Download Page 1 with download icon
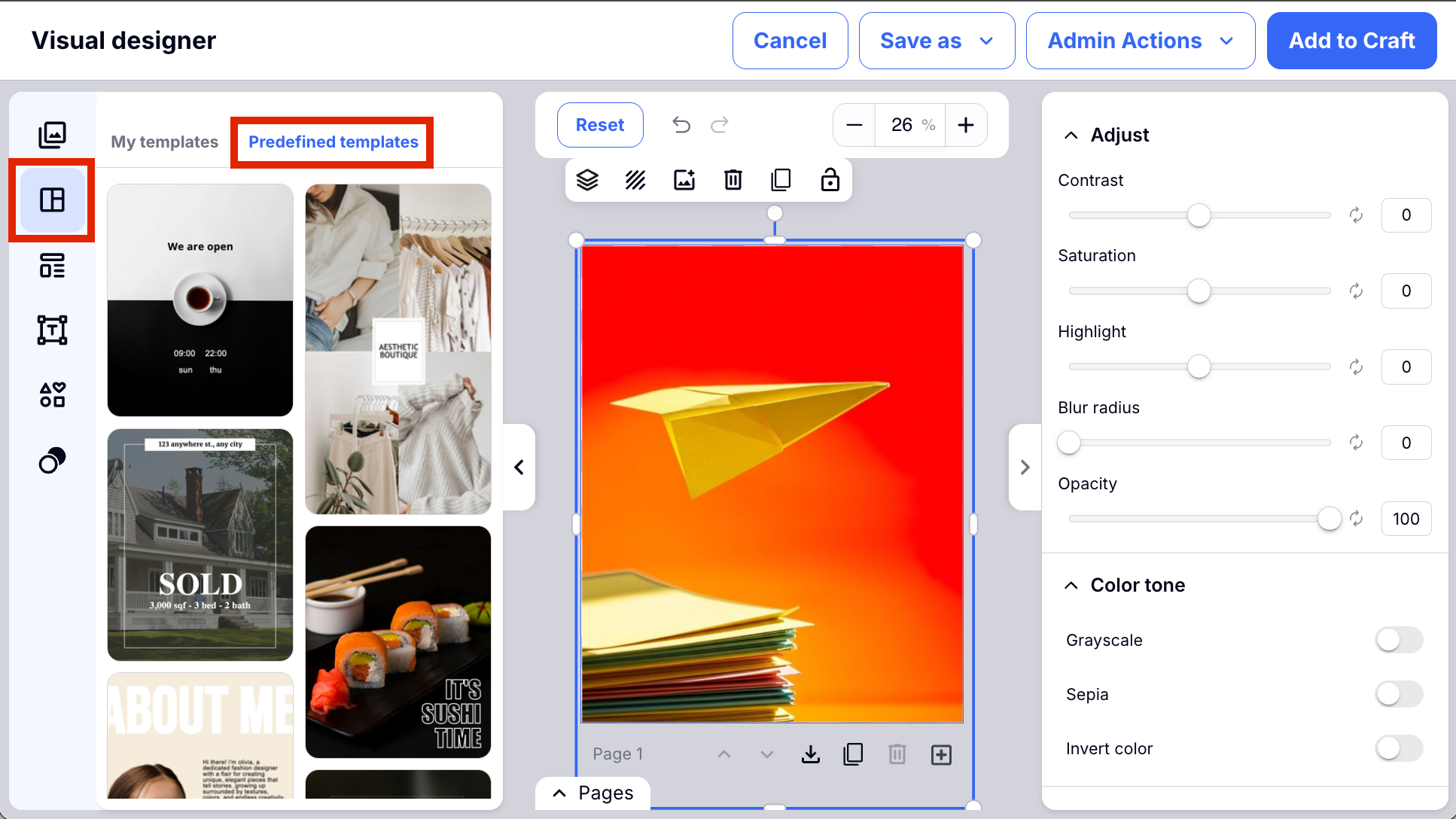Image resolution: width=1456 pixels, height=819 pixels. pyautogui.click(x=811, y=754)
